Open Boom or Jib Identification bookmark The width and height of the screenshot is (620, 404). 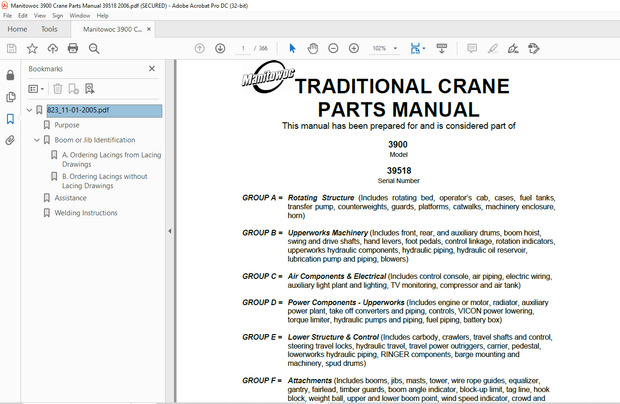point(95,140)
